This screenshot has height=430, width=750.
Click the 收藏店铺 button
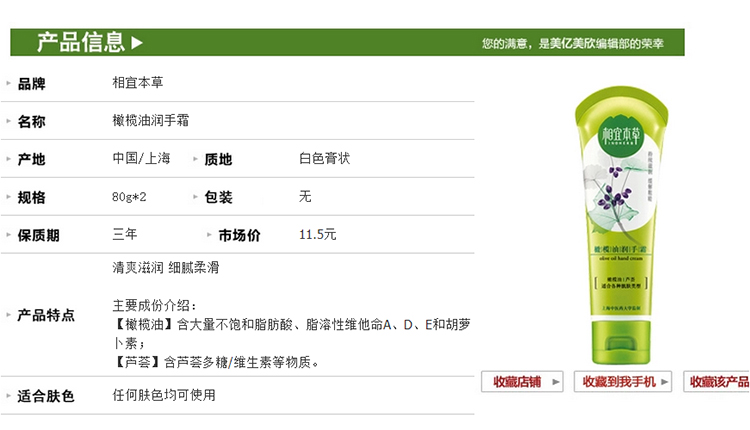click(x=522, y=382)
